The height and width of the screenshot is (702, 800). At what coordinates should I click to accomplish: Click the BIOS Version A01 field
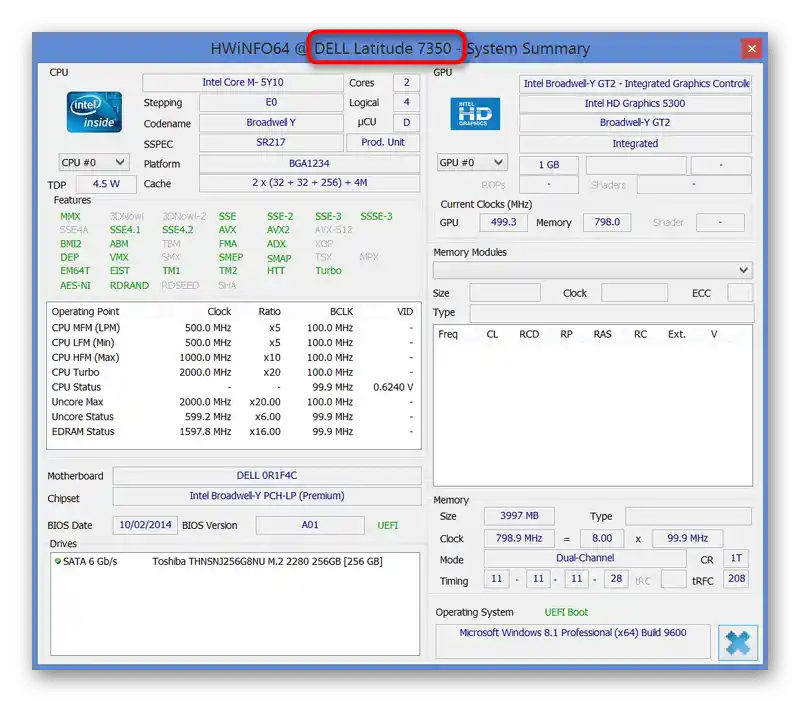pos(310,525)
